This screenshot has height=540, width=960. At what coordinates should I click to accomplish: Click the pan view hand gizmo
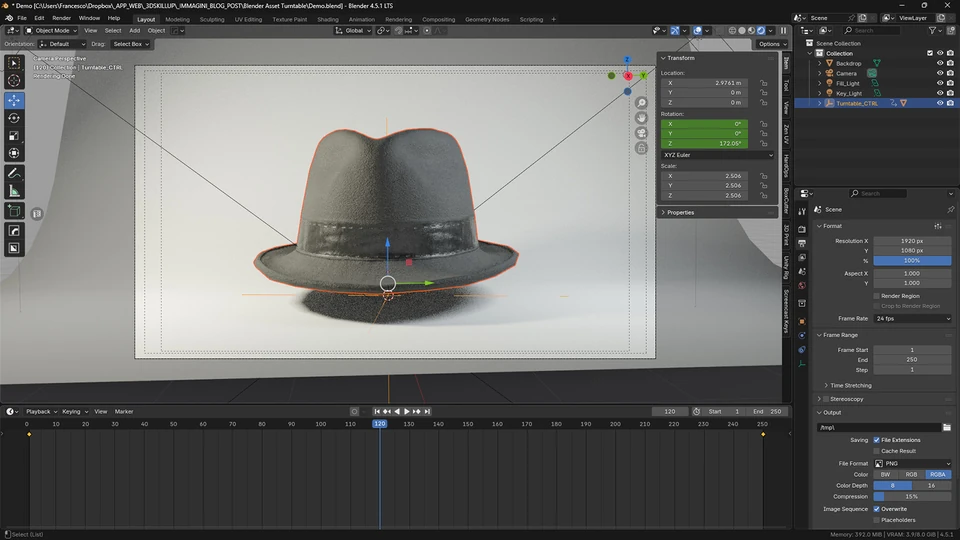tap(641, 118)
